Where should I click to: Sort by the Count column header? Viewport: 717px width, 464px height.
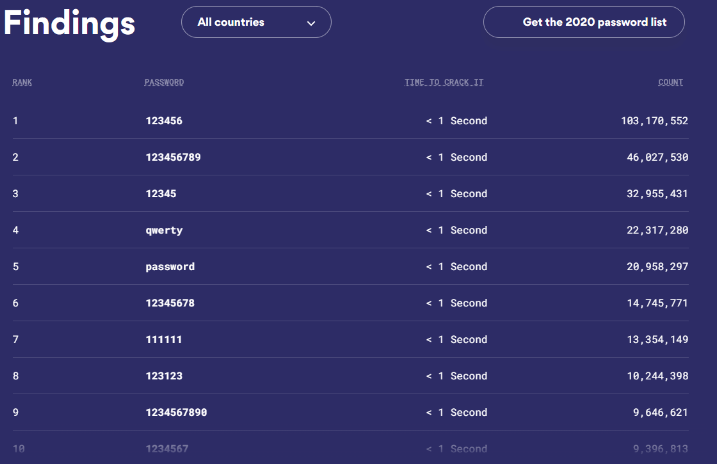[x=670, y=82]
